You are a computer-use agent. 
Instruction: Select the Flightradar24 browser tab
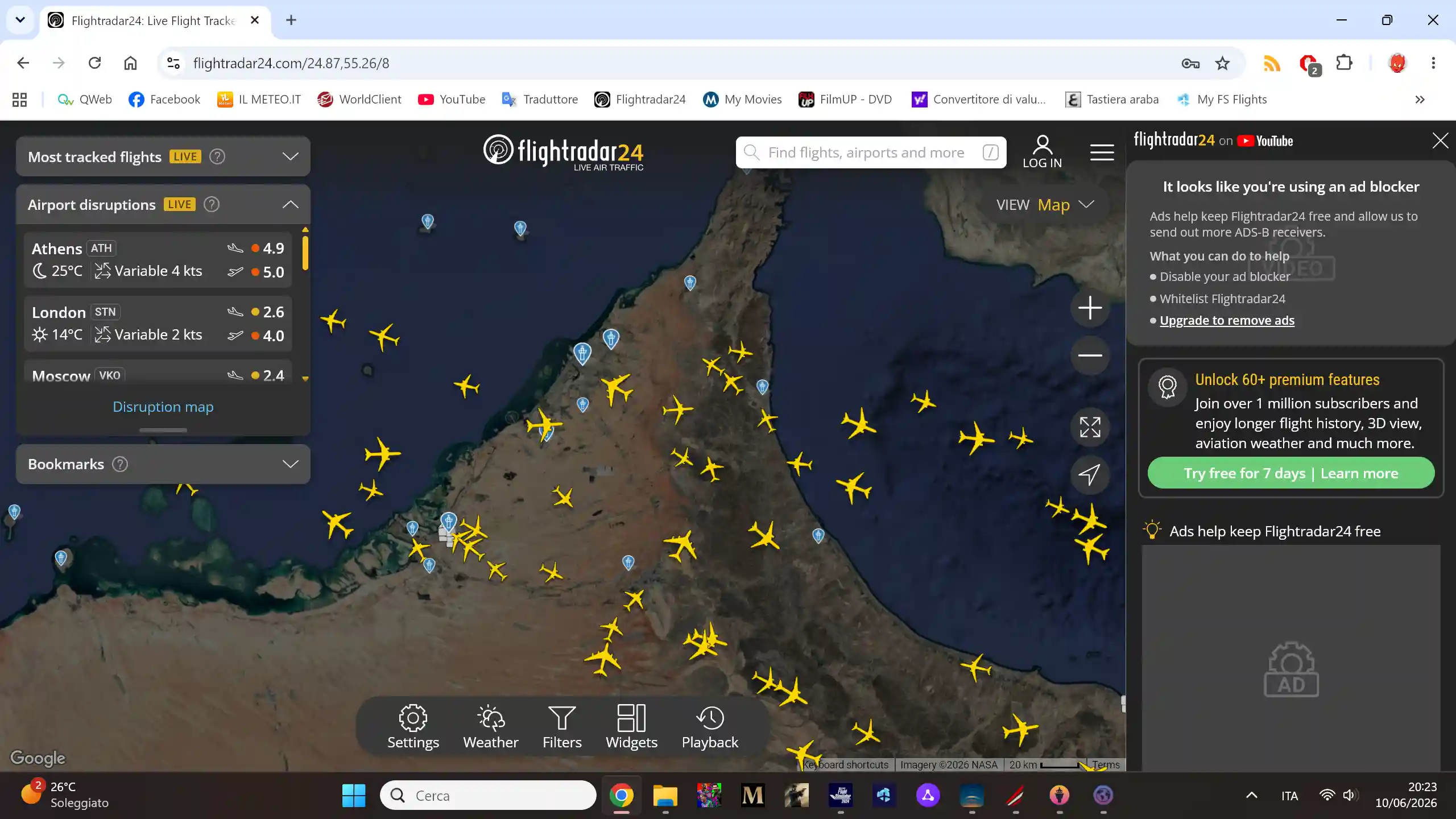click(154, 20)
